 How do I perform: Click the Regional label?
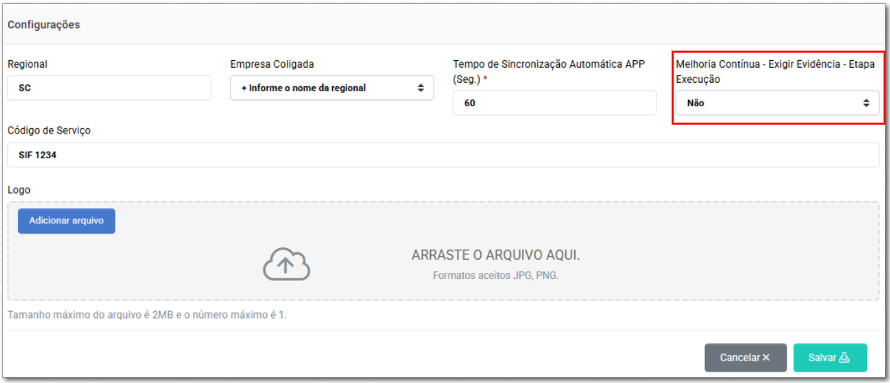tap(27, 64)
